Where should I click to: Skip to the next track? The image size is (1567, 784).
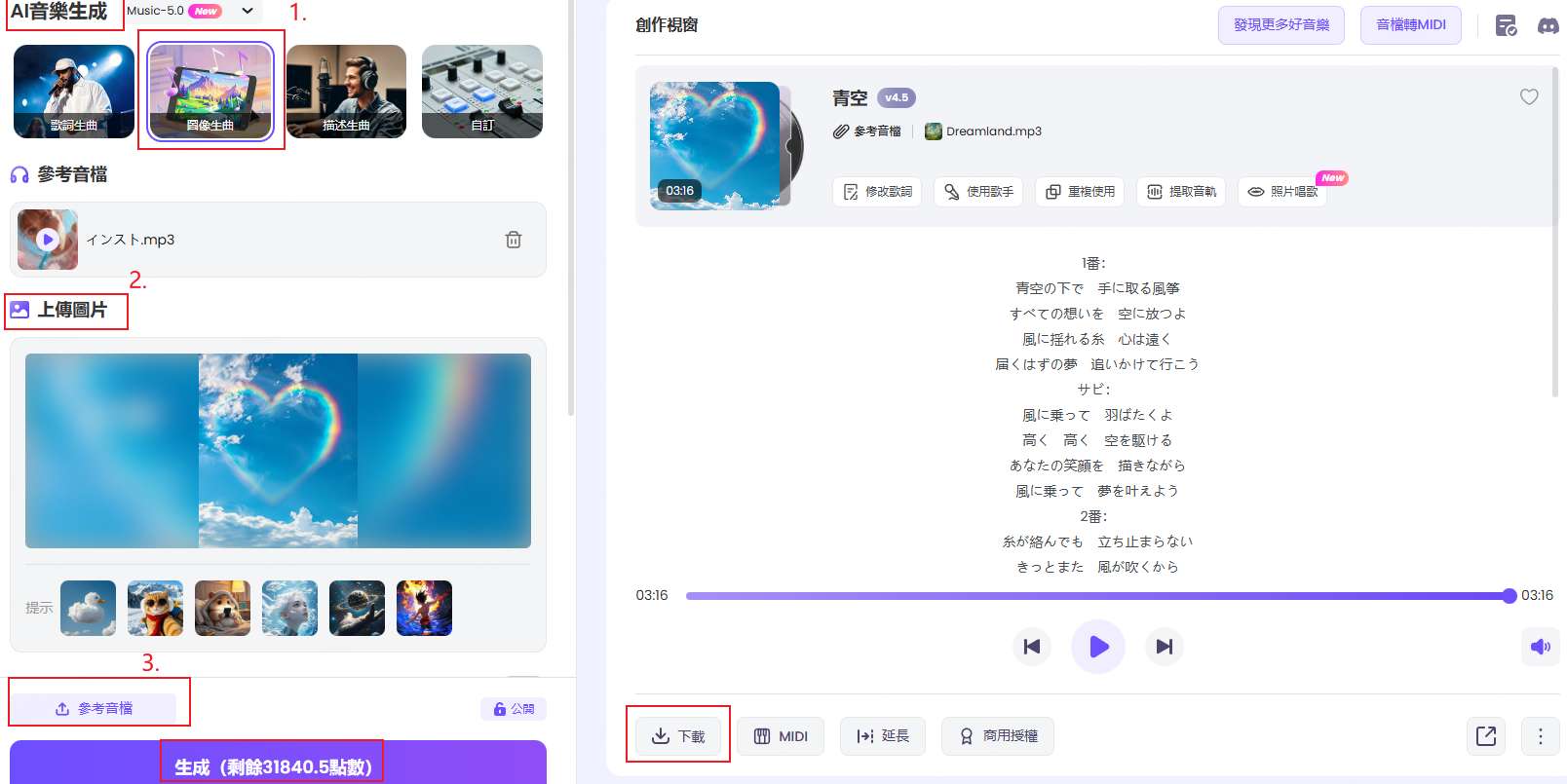coord(1165,646)
